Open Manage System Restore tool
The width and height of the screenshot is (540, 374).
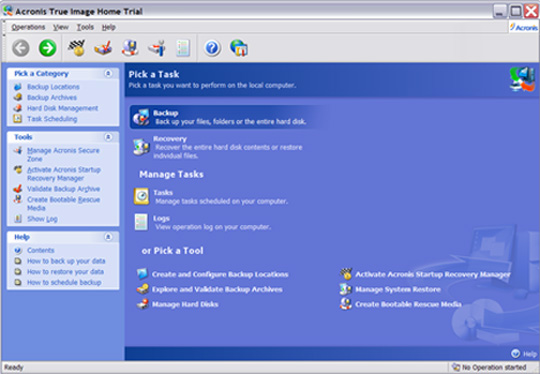398,289
